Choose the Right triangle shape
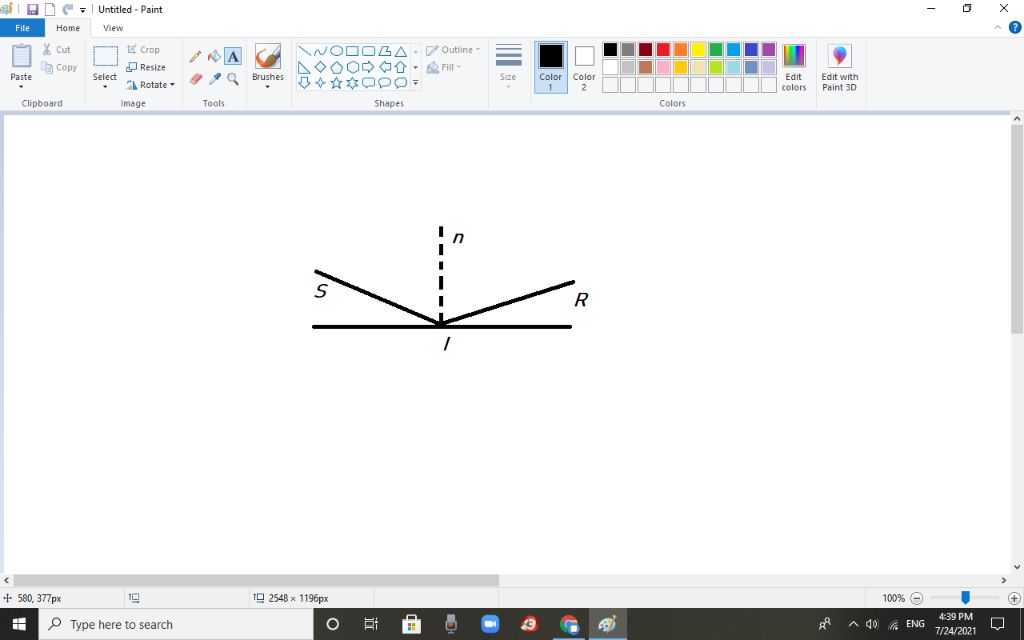1024x640 pixels. [304, 67]
